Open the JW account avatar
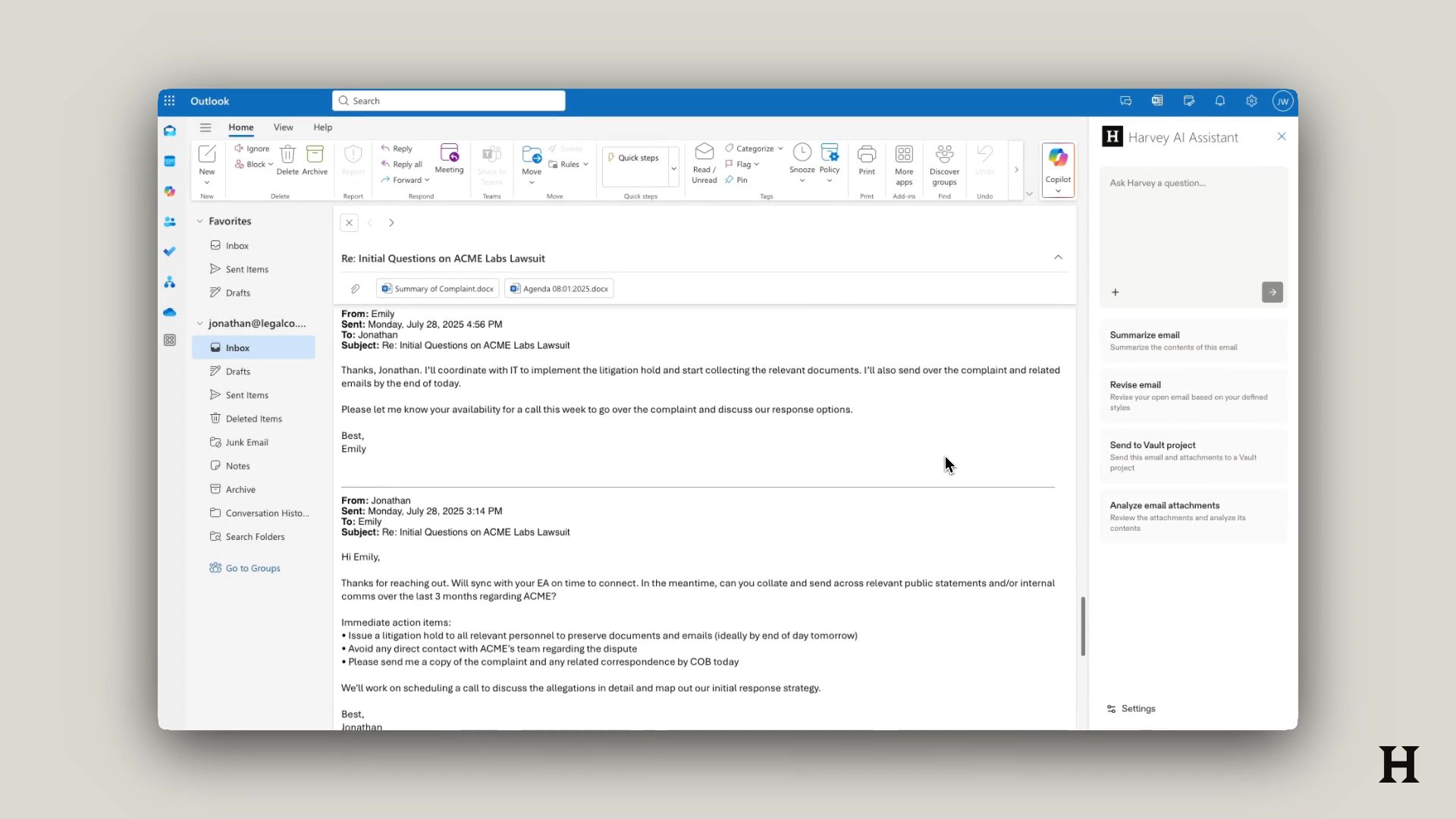1456x819 pixels. pos(1282,101)
